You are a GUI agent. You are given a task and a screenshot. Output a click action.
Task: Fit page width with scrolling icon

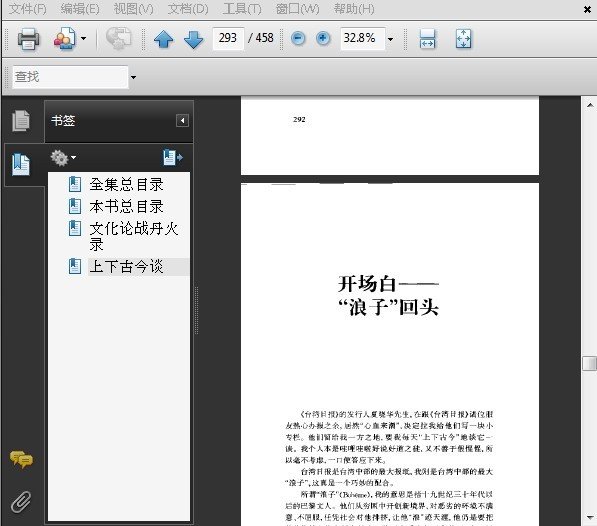[x=427, y=39]
